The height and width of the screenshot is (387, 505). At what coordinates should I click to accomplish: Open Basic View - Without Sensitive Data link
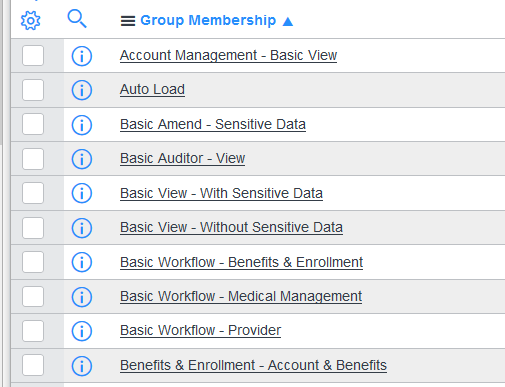tap(231, 227)
